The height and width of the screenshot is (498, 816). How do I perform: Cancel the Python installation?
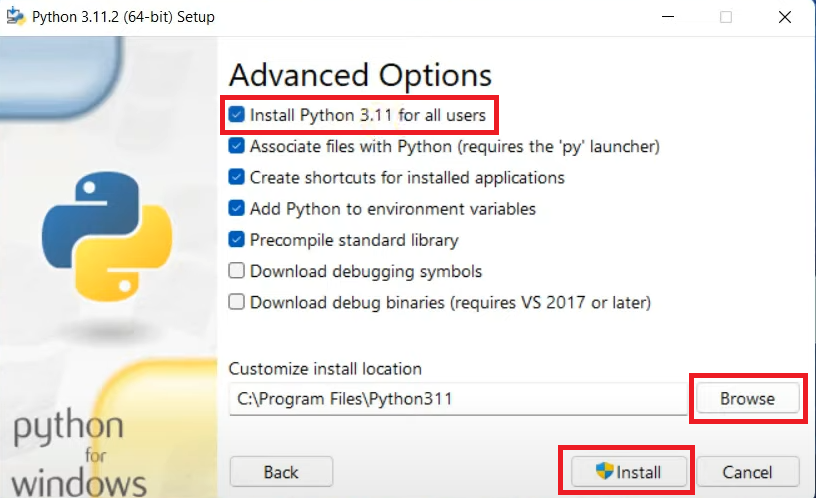click(748, 472)
